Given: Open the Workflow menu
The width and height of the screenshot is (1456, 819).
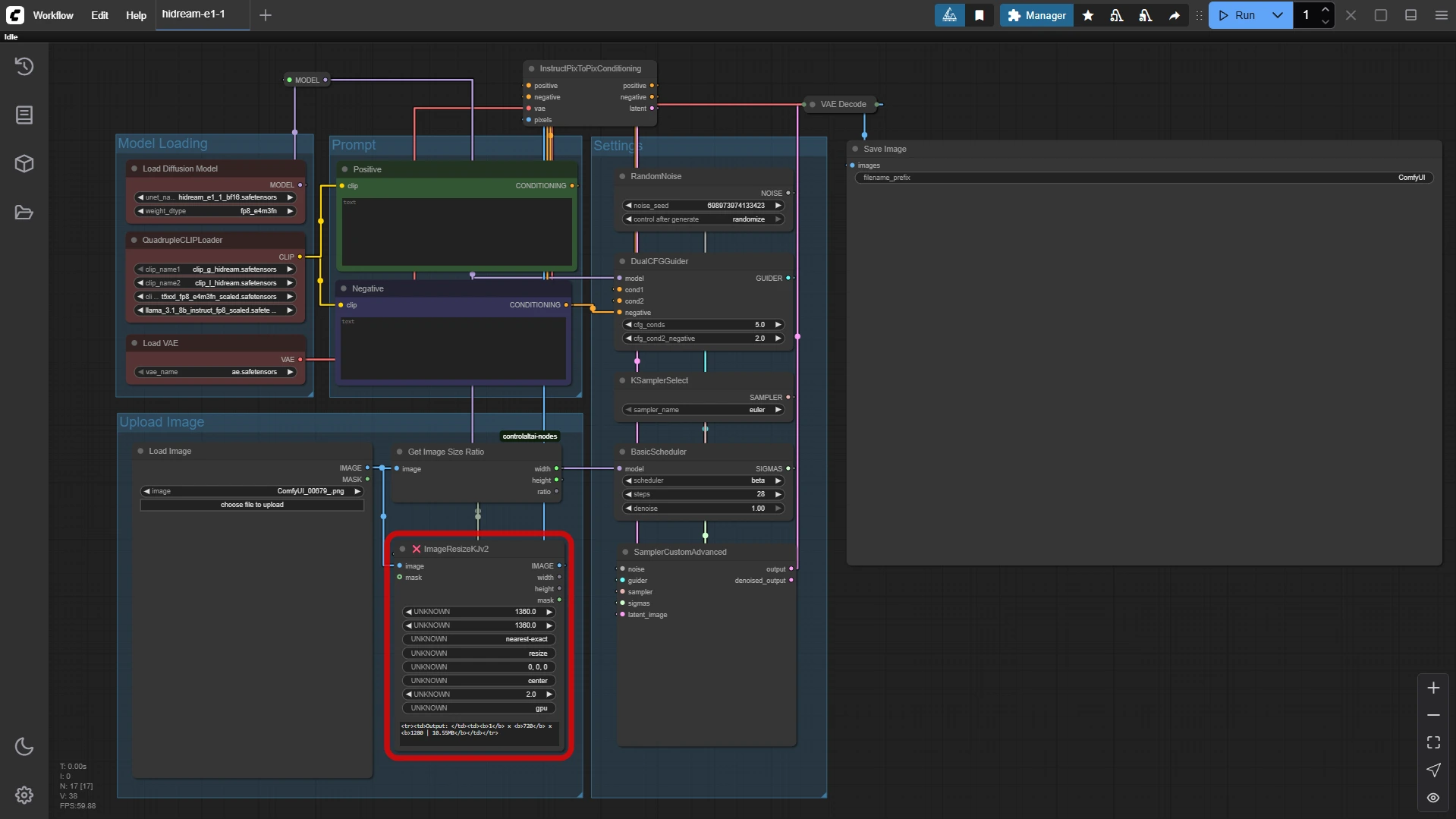Looking at the screenshot, I should point(53,15).
